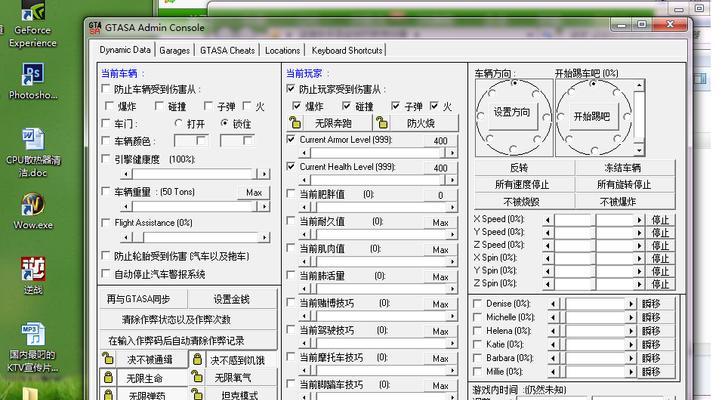This screenshot has height=400, width=725.
Task: Toggle the lock icon beside 决不被通缉
Action: [108, 359]
